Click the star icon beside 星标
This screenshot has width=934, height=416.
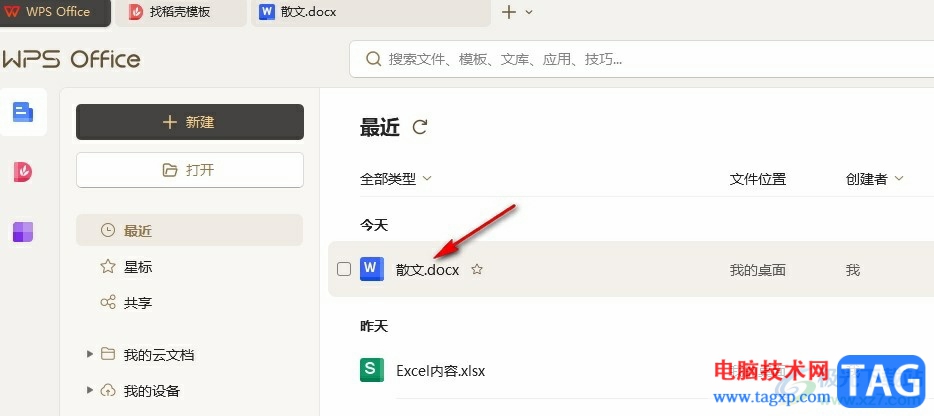point(108,266)
